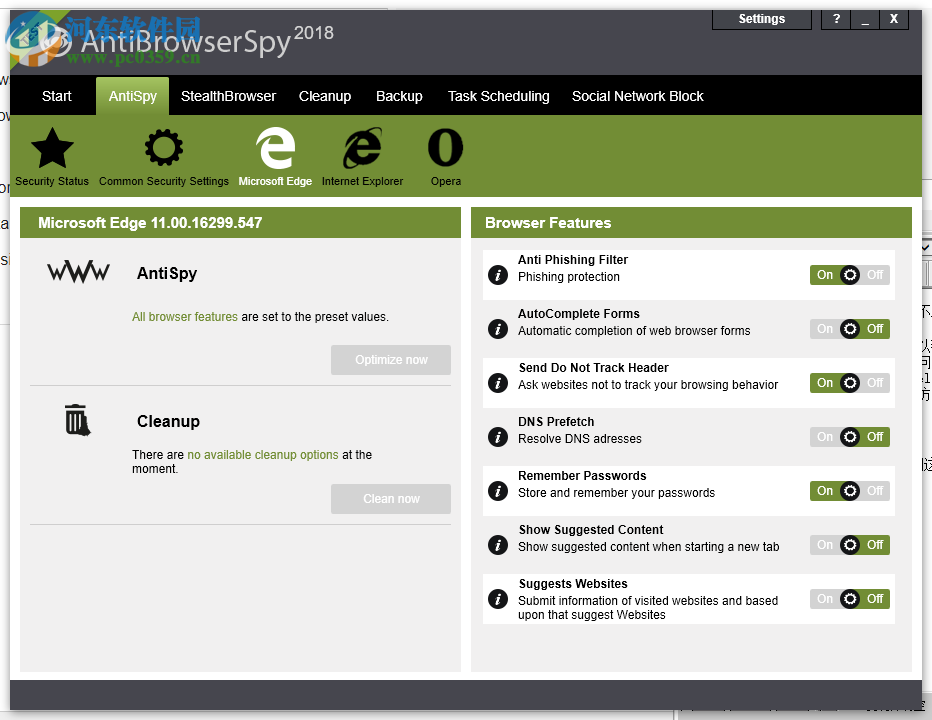Toggle the Remember Passwords switch
The width and height of the screenshot is (932, 720).
tap(849, 491)
